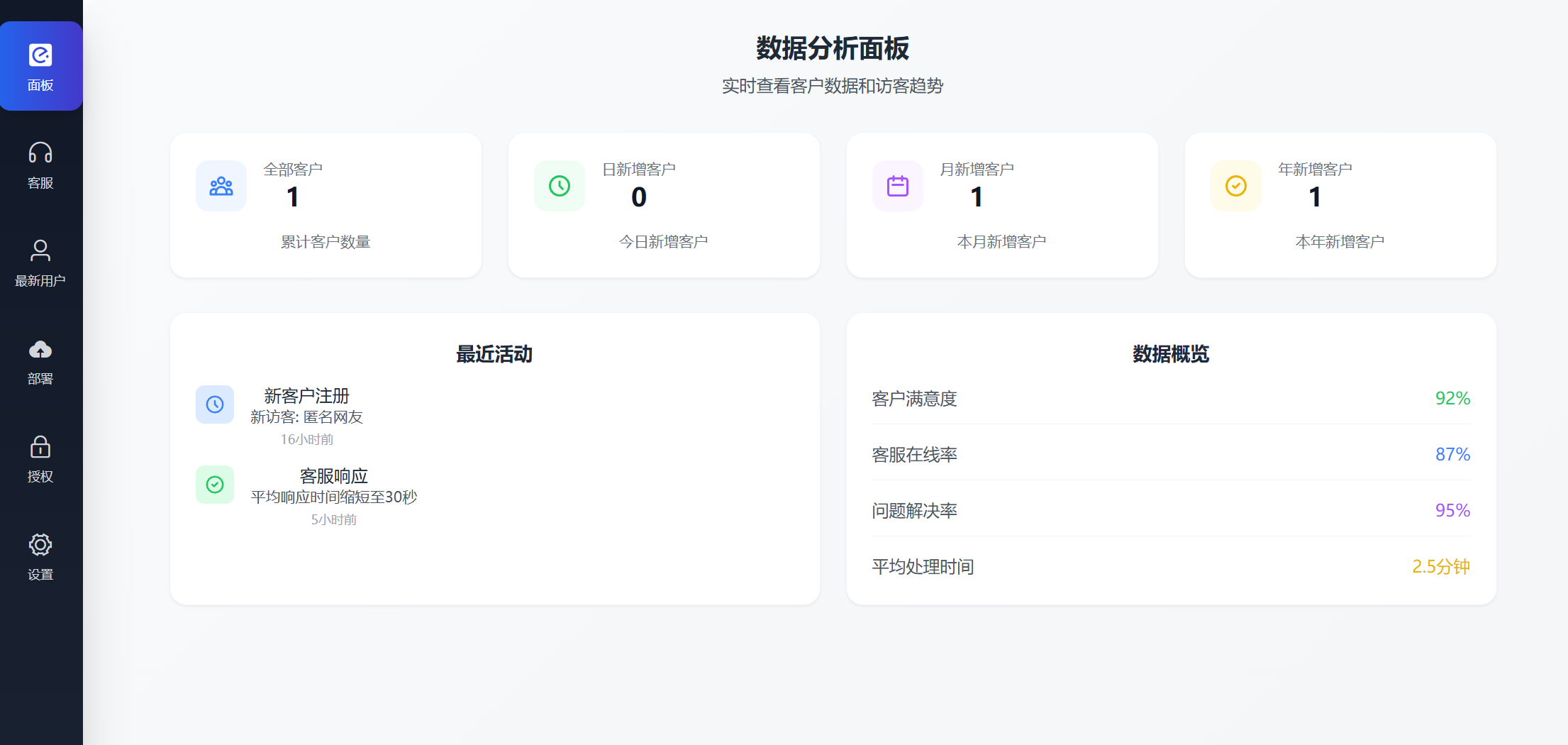Click the 95% 问题解决率 value
Viewport: 1568px width, 745px height.
coord(1452,510)
